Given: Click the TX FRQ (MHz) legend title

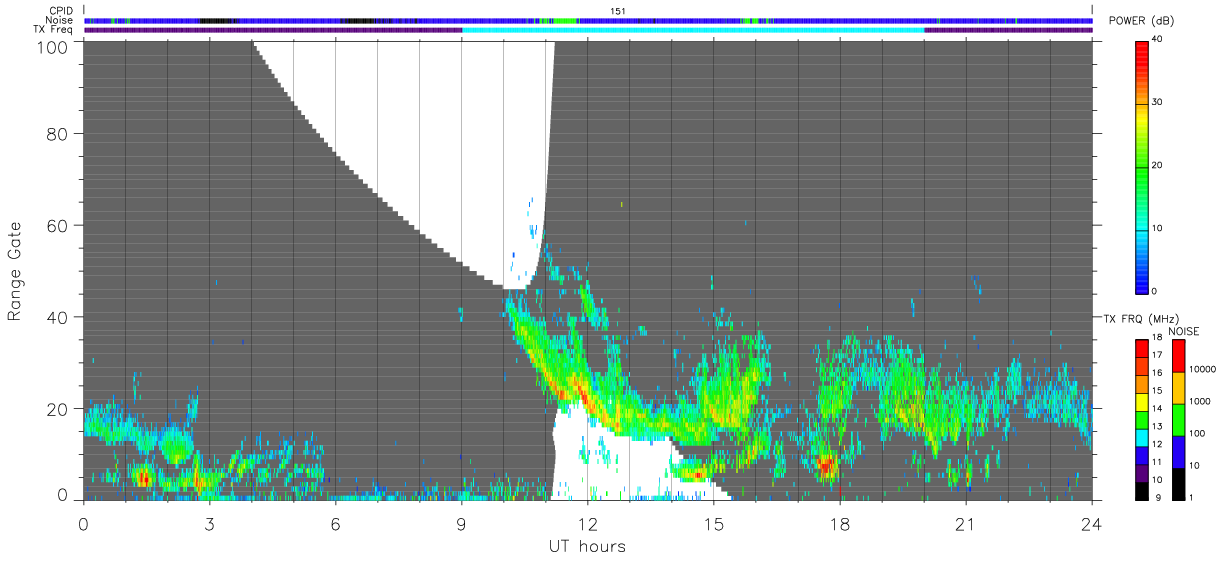Looking at the screenshot, I should (x=1141, y=319).
